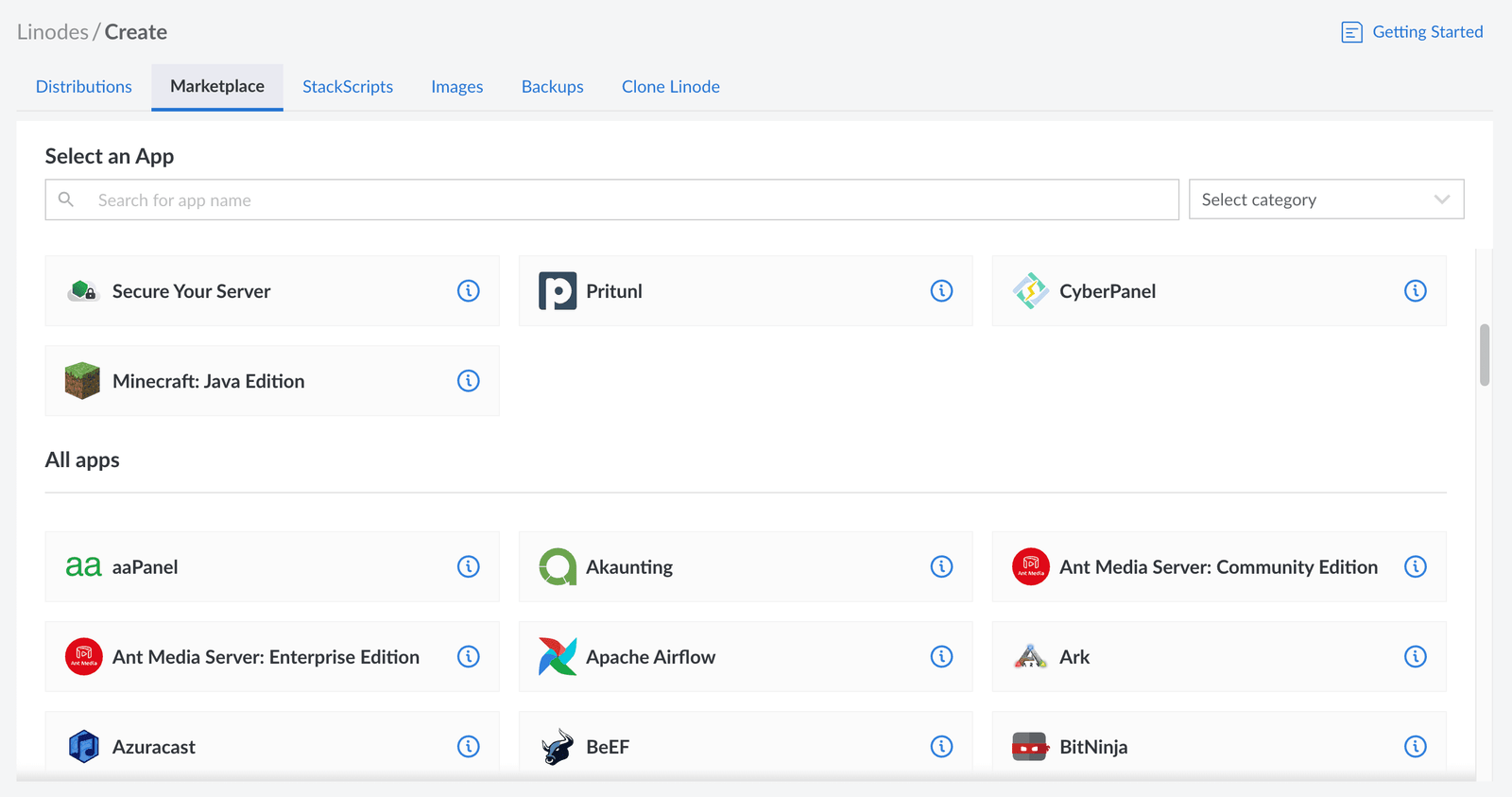The height and width of the screenshot is (797, 1512).
Task: Show aaPanel info icon details
Action: pos(469,566)
